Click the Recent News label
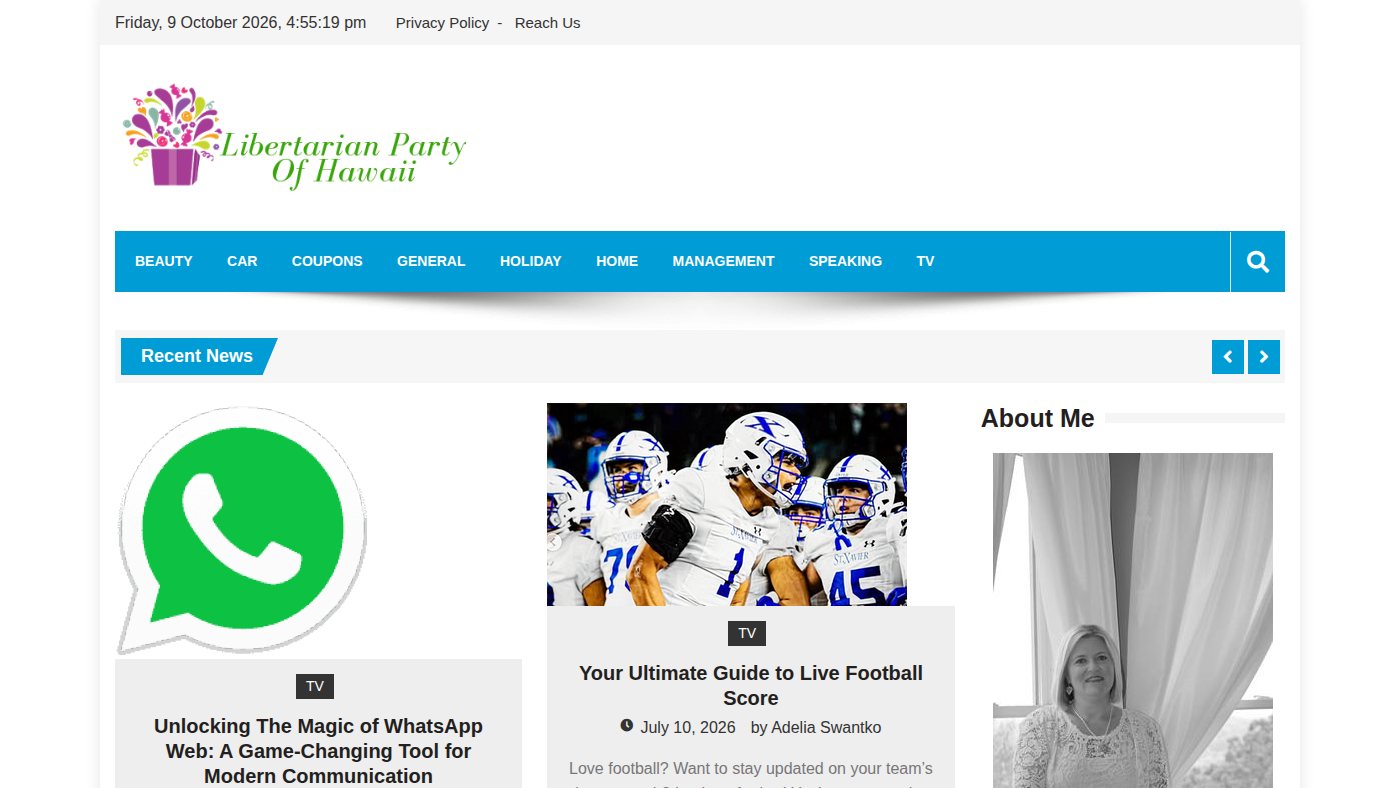The width and height of the screenshot is (1400, 788). (x=197, y=356)
